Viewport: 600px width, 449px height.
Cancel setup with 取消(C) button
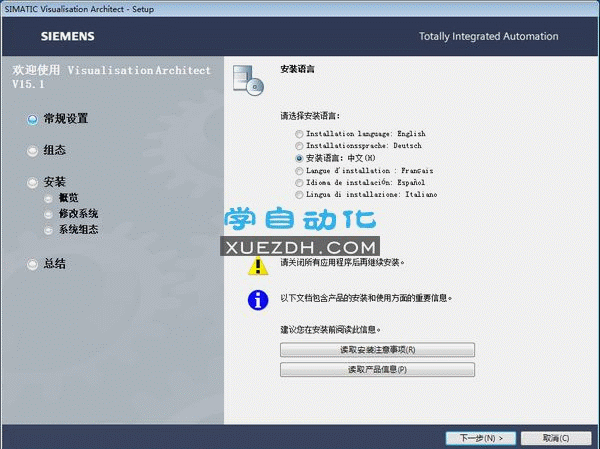[x=556, y=438]
